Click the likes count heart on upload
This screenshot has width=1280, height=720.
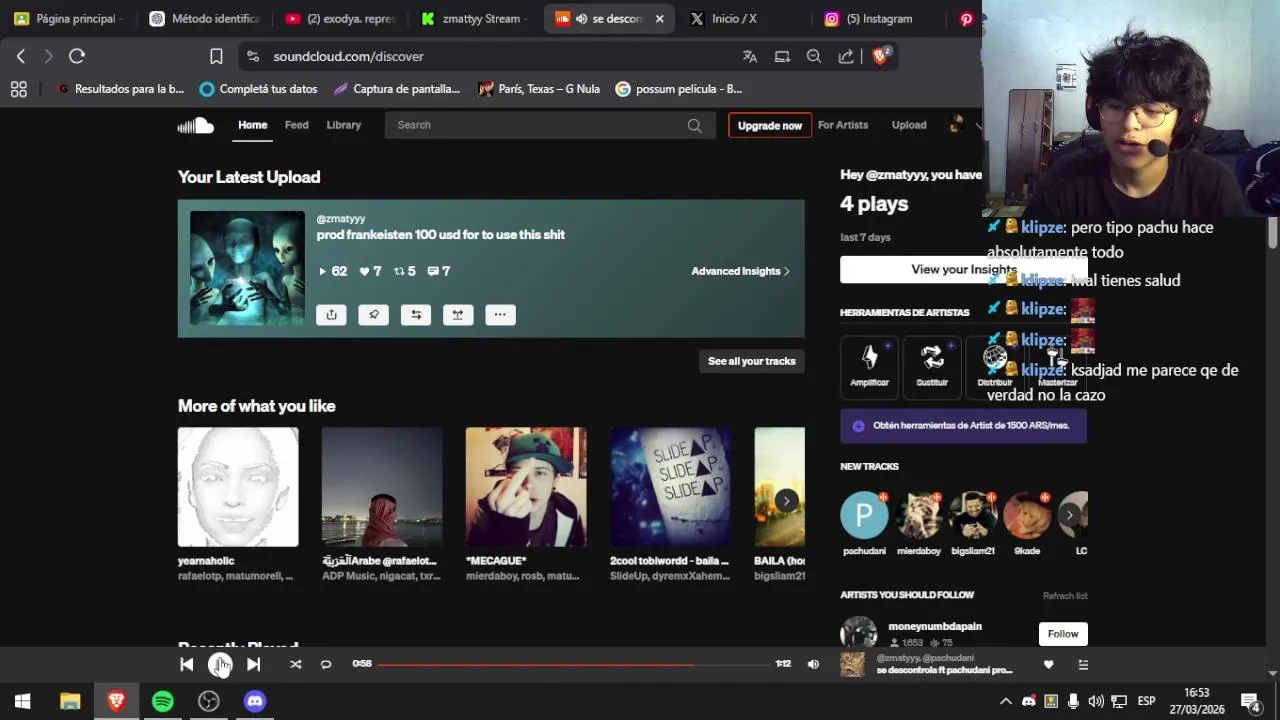click(370, 271)
